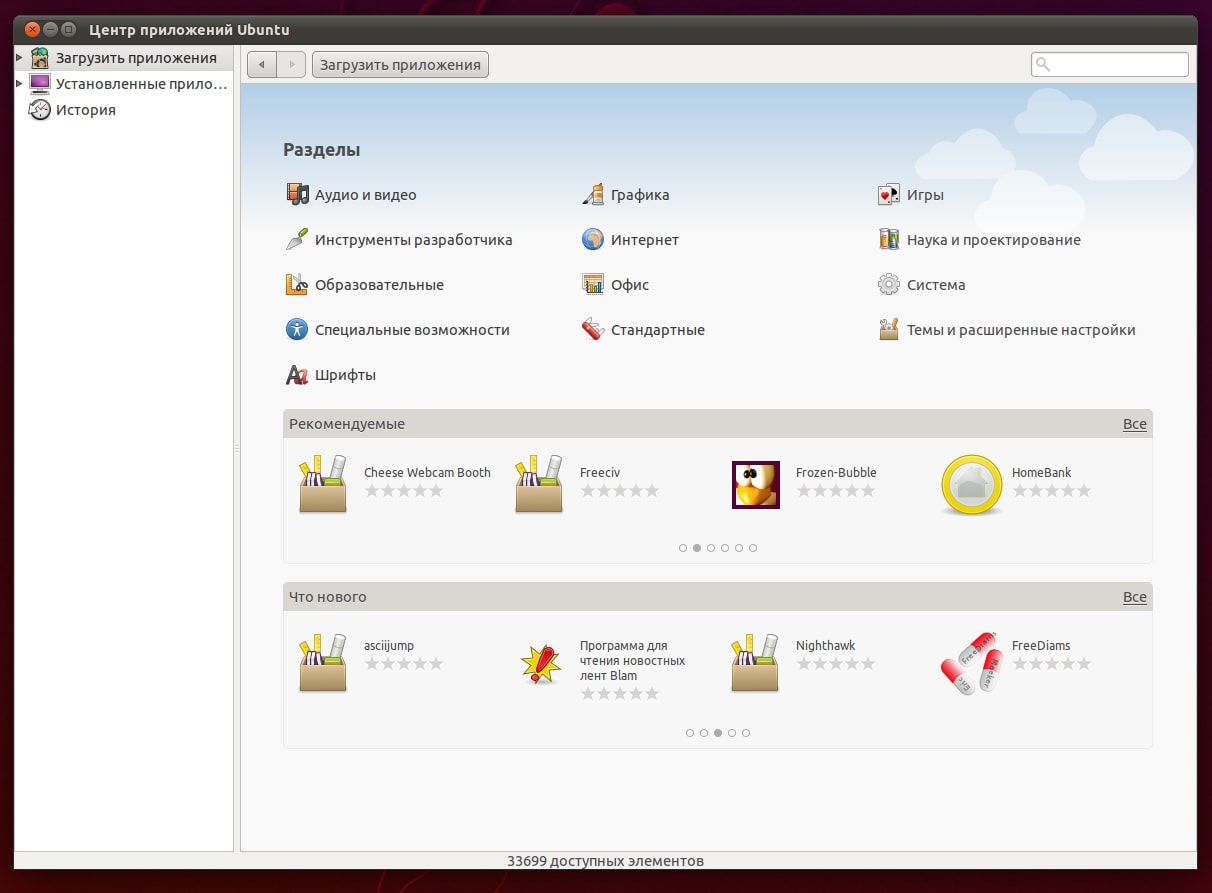
Task: Go back with the left arrow button
Action: 262,65
